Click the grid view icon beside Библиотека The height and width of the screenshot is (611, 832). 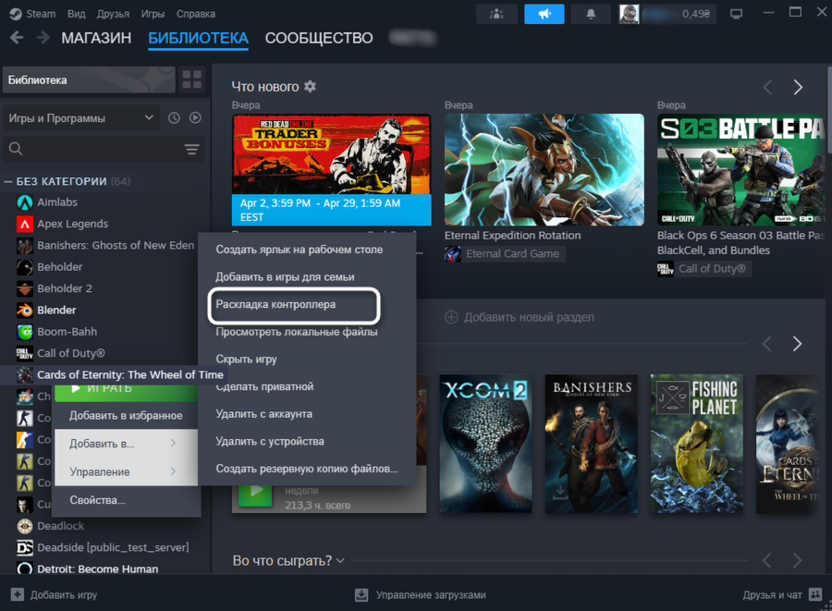pyautogui.click(x=192, y=80)
